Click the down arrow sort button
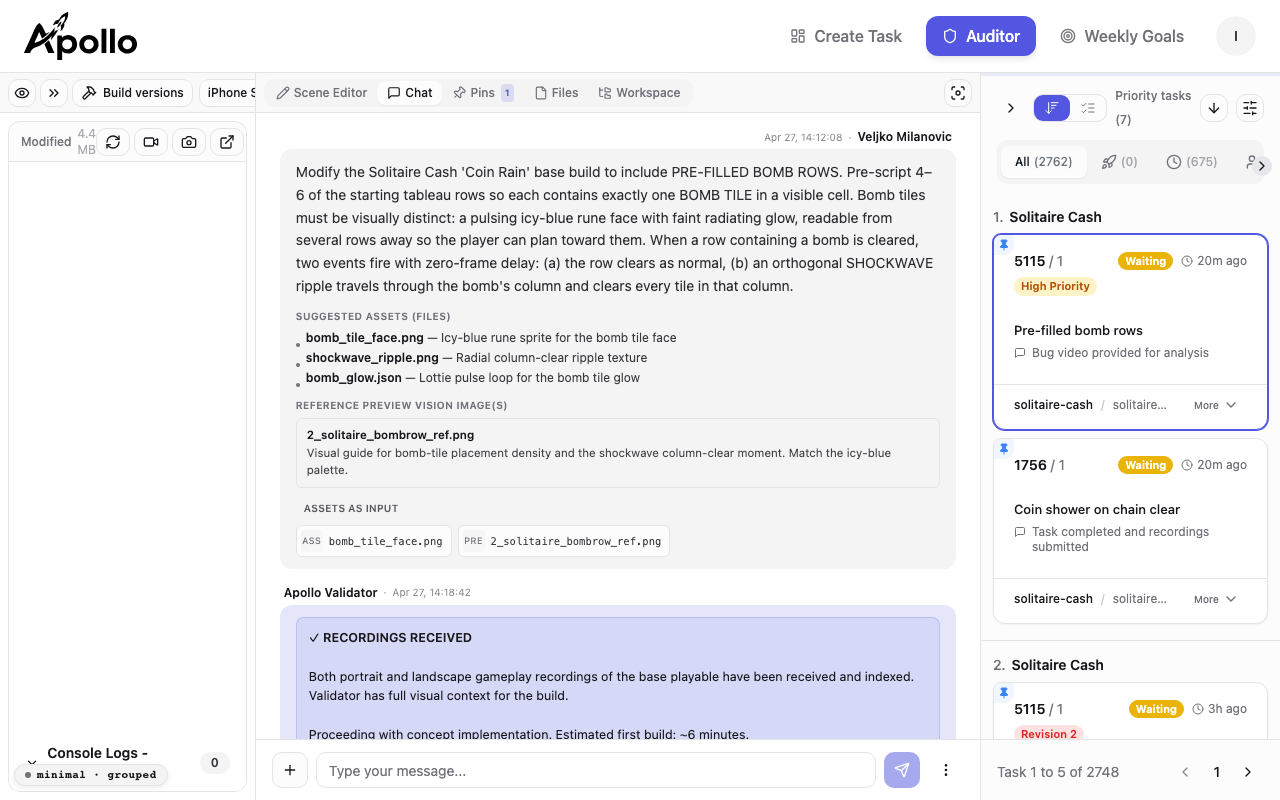 pyautogui.click(x=1214, y=108)
